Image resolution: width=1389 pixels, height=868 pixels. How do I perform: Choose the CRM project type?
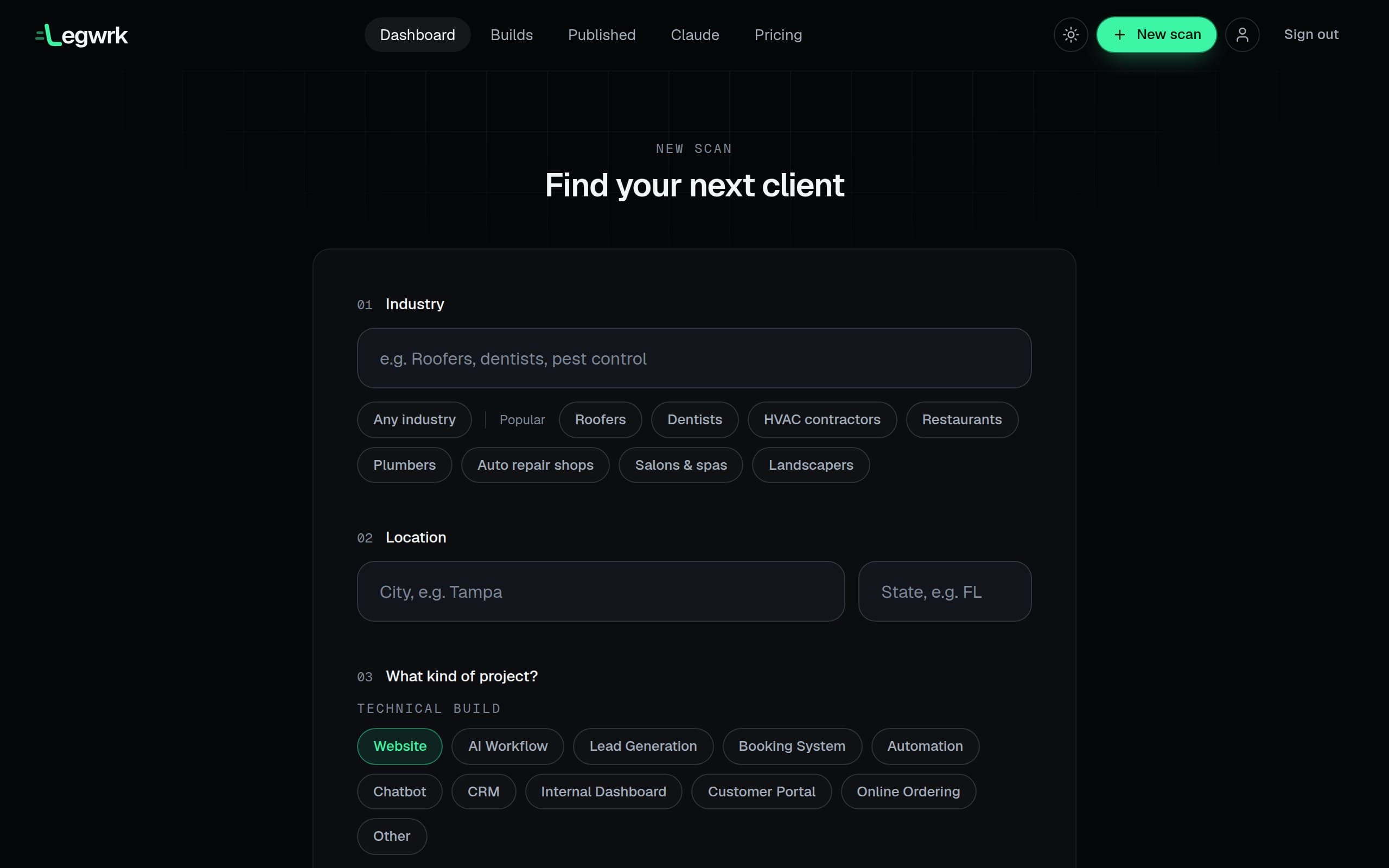483,792
